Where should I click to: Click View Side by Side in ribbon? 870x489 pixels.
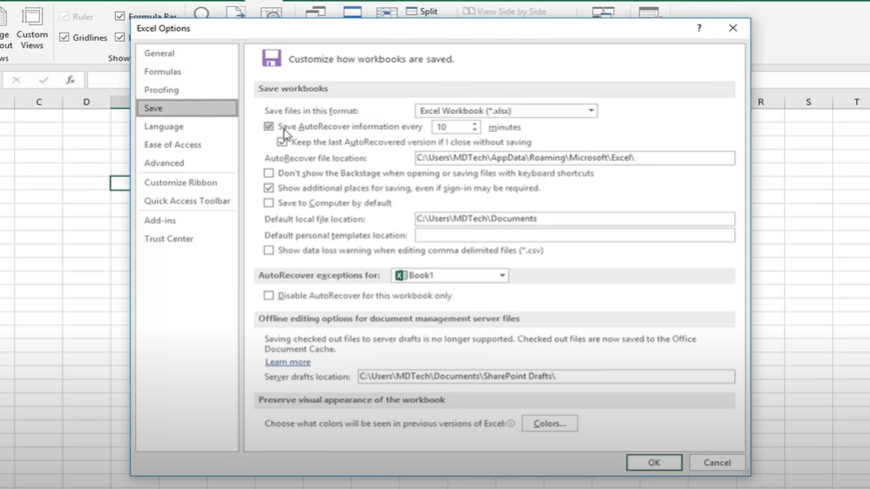click(x=504, y=11)
